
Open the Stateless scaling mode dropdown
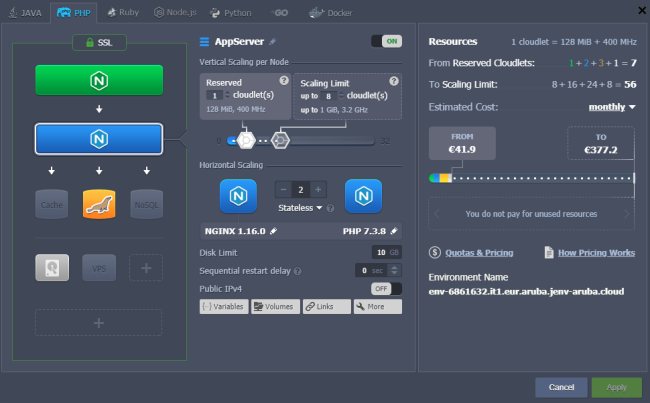tap(300, 208)
